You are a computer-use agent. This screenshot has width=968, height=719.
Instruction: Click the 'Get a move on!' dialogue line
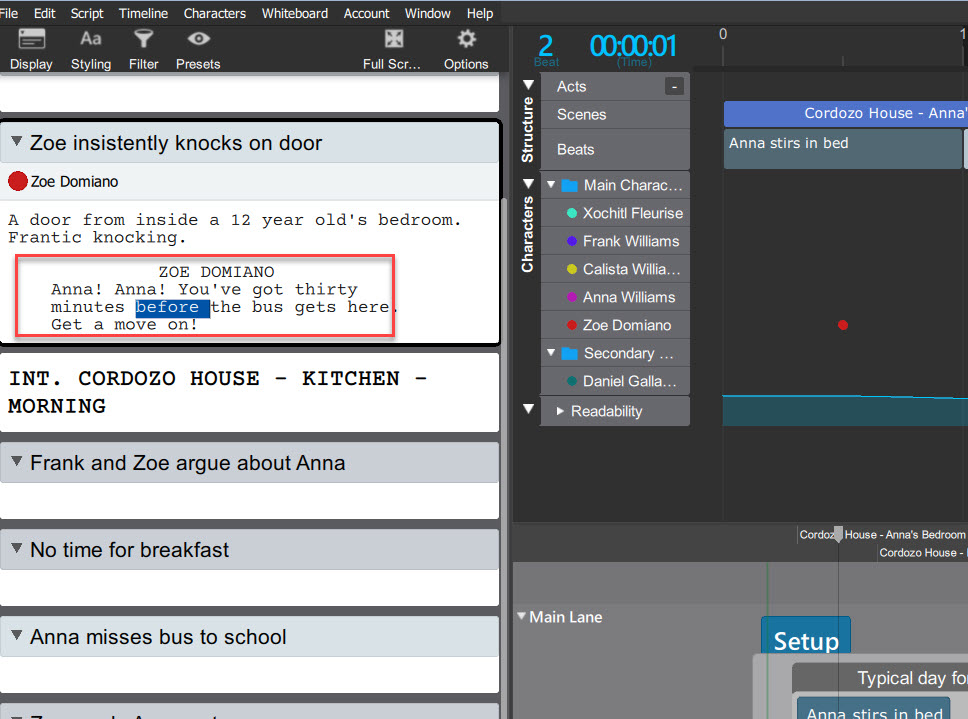pyautogui.click(x=124, y=325)
